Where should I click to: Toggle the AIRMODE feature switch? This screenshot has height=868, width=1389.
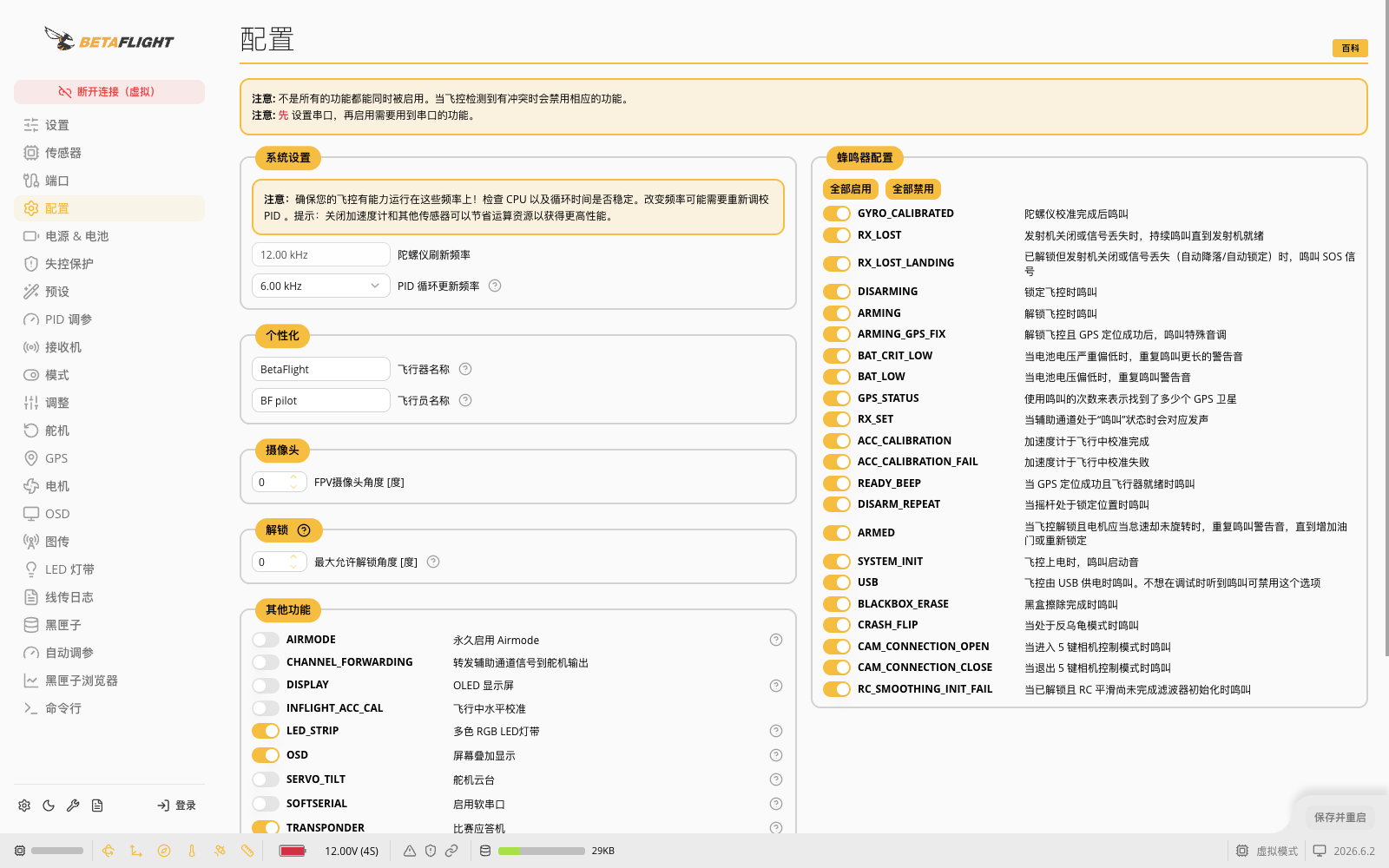click(x=266, y=640)
